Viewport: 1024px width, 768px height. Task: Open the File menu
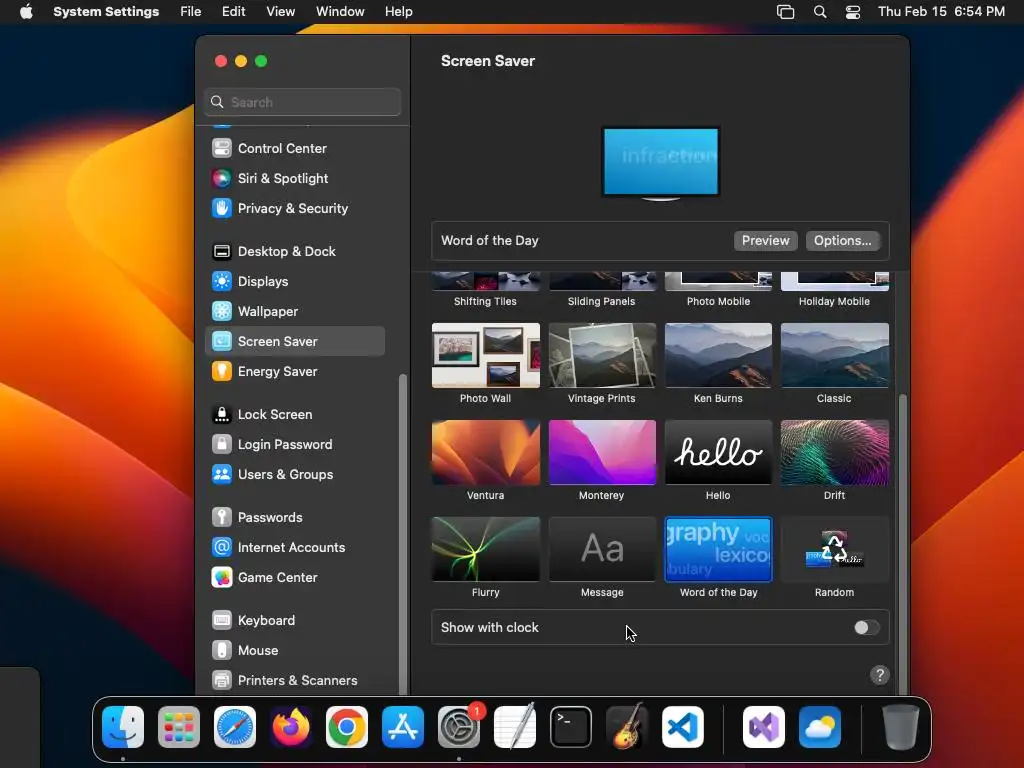[191, 12]
